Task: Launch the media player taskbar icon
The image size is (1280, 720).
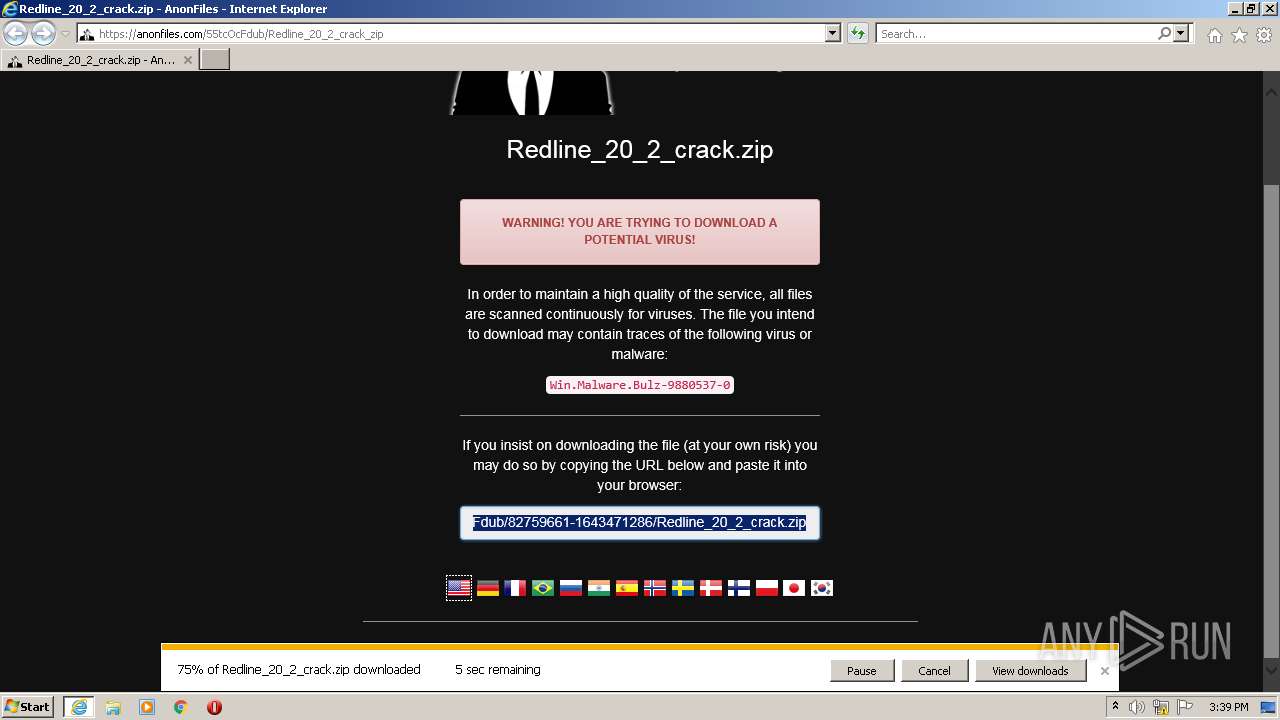Action: pyautogui.click(x=147, y=707)
